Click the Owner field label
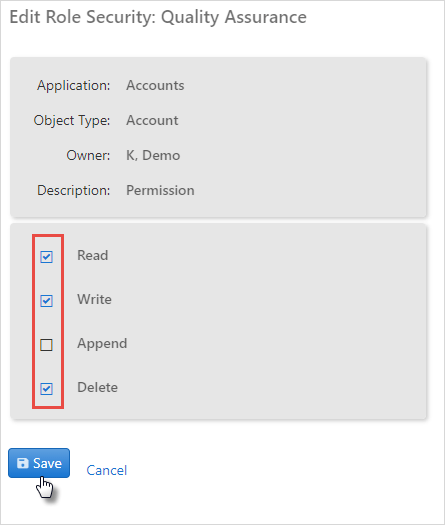Image resolution: width=445 pixels, height=525 pixels. tap(88, 155)
